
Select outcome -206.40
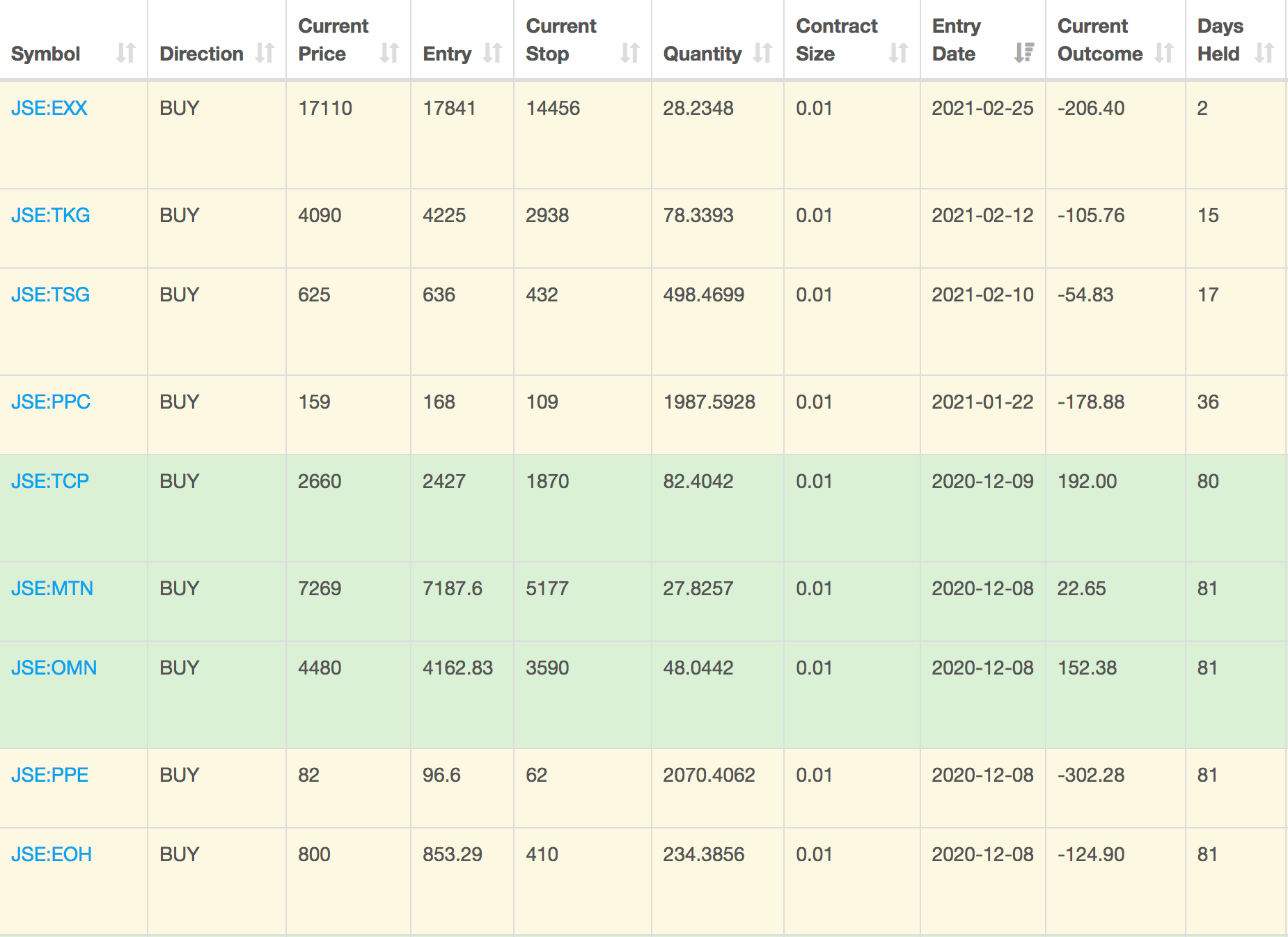[1091, 108]
